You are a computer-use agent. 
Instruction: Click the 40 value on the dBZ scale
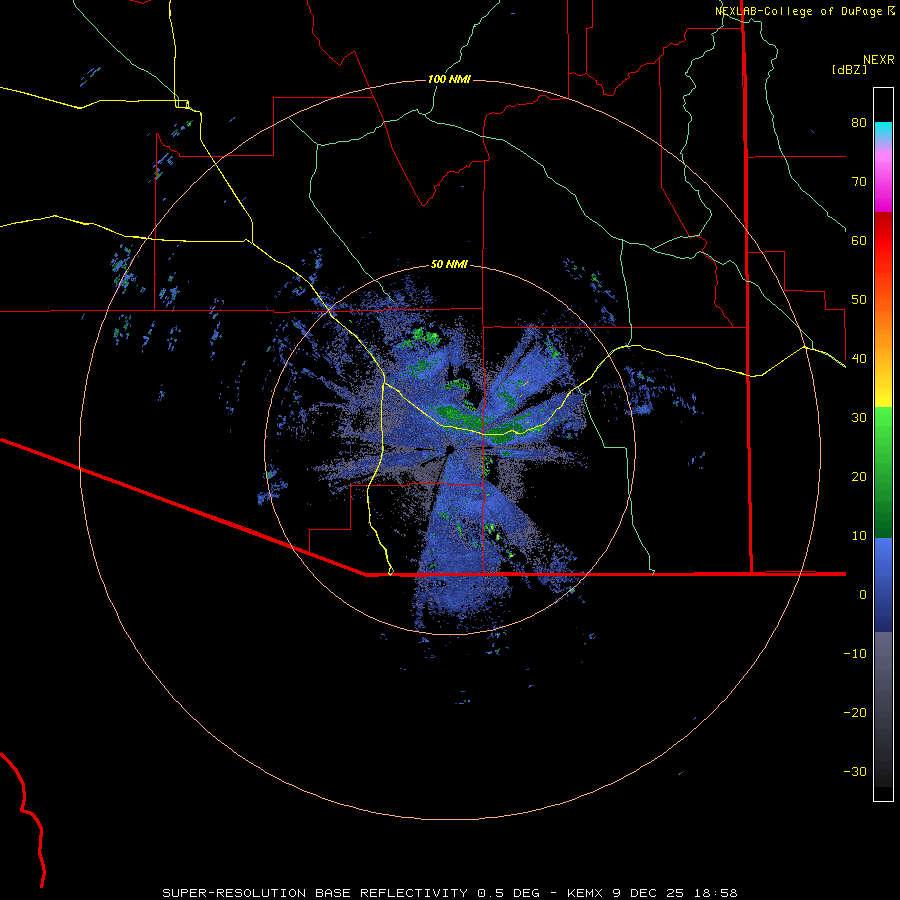pos(859,359)
